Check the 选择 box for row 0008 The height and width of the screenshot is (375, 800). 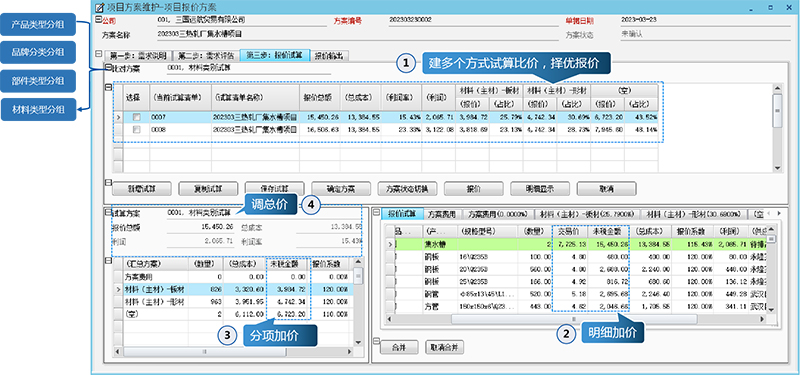136,130
